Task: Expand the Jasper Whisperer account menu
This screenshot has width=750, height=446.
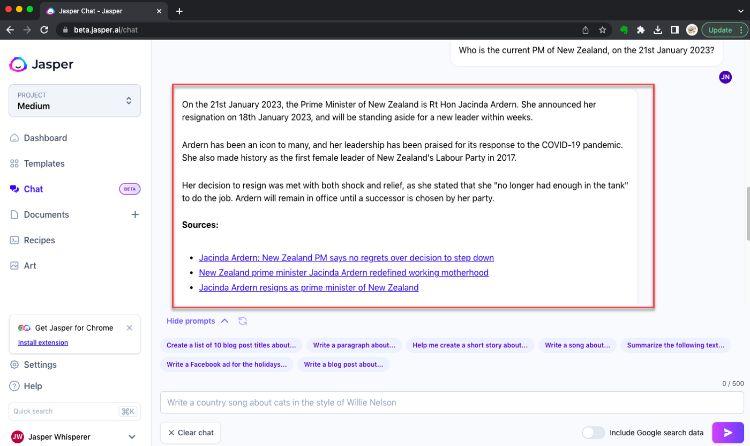Action: [74, 436]
